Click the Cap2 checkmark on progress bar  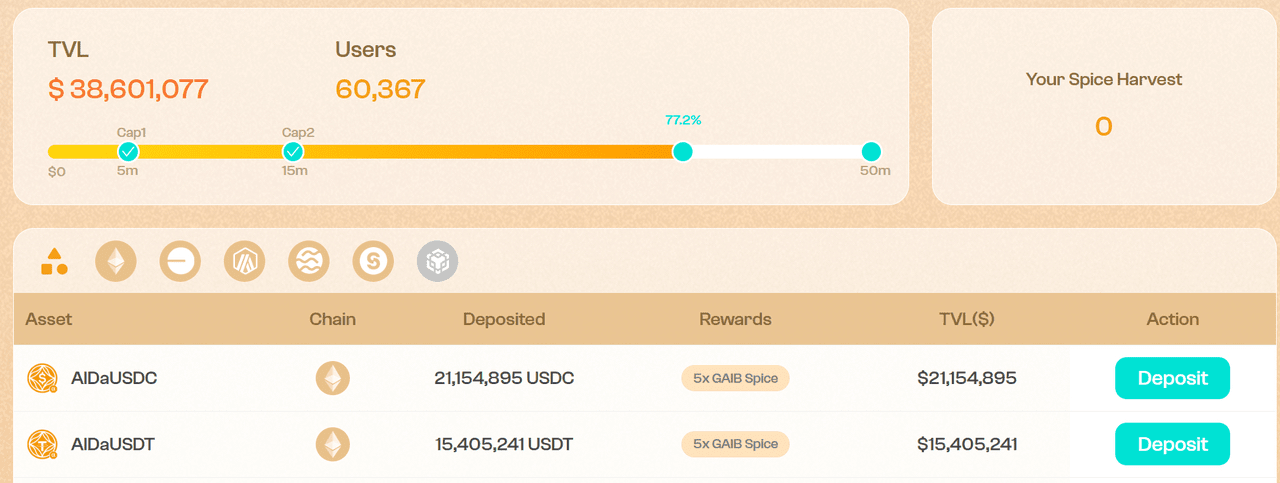pos(293,152)
